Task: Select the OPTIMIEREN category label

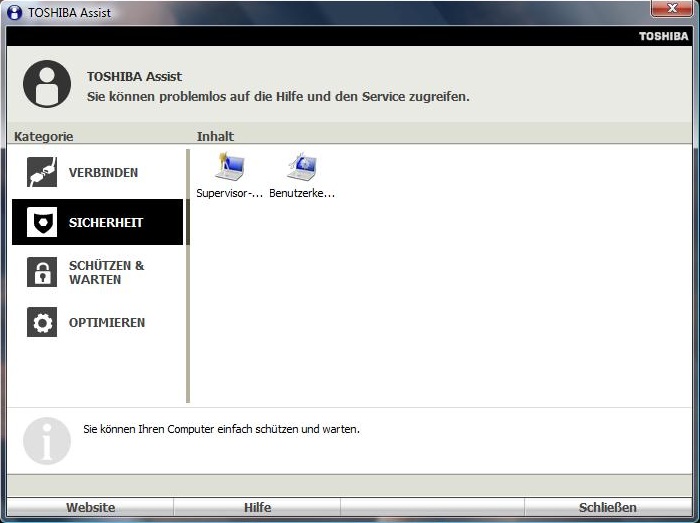Action: pyautogui.click(x=107, y=322)
